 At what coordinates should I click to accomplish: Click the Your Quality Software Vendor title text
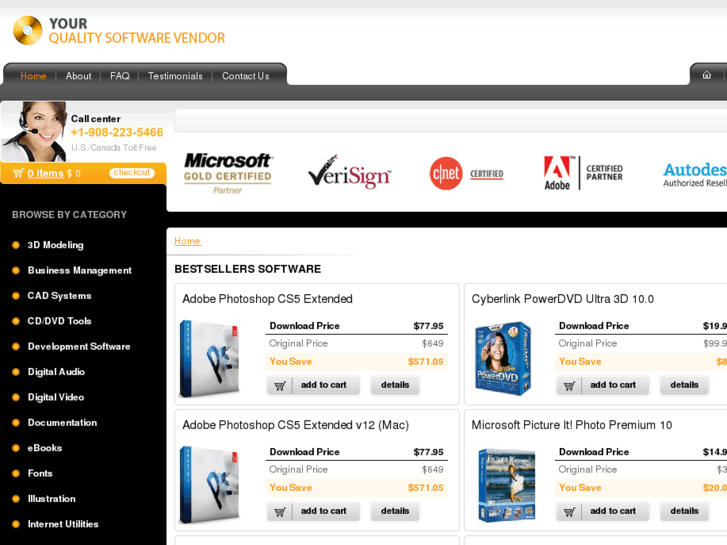pyautogui.click(x=137, y=31)
